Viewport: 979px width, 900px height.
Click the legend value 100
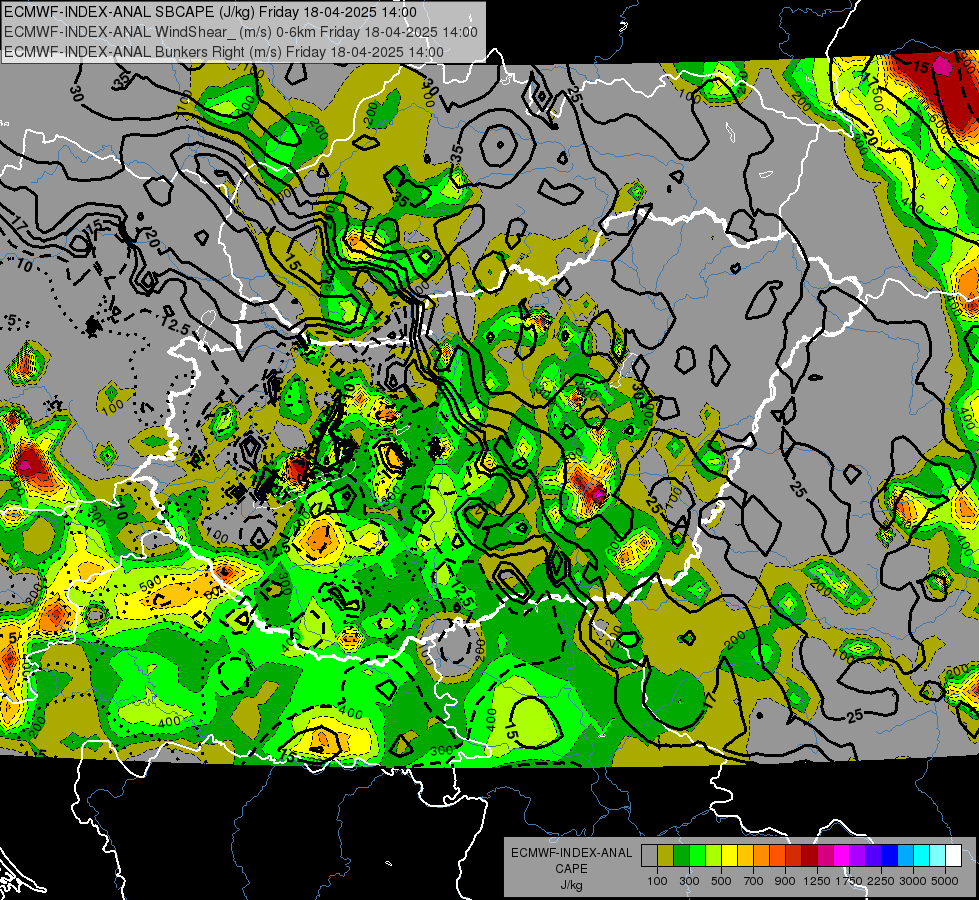pyautogui.click(x=657, y=881)
